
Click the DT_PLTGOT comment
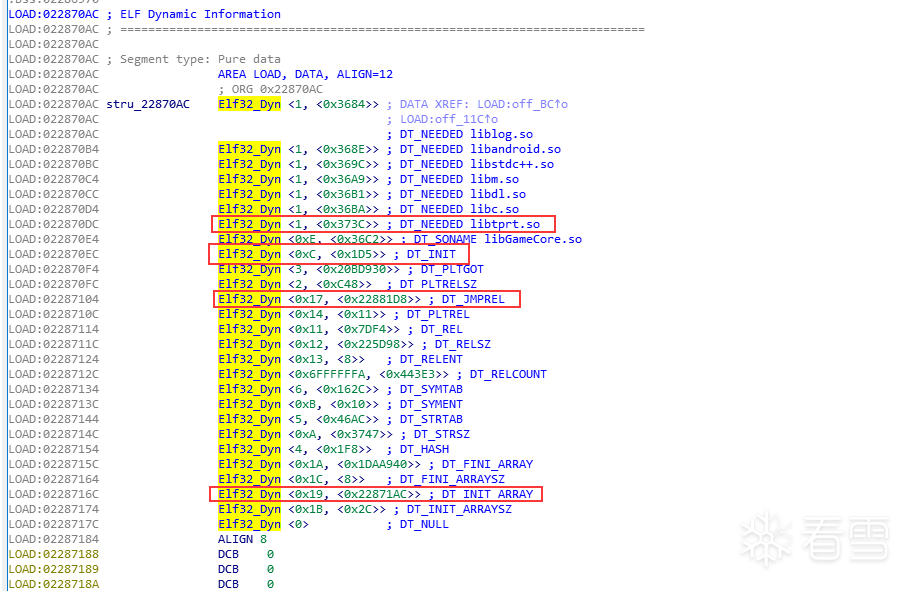pos(453,269)
